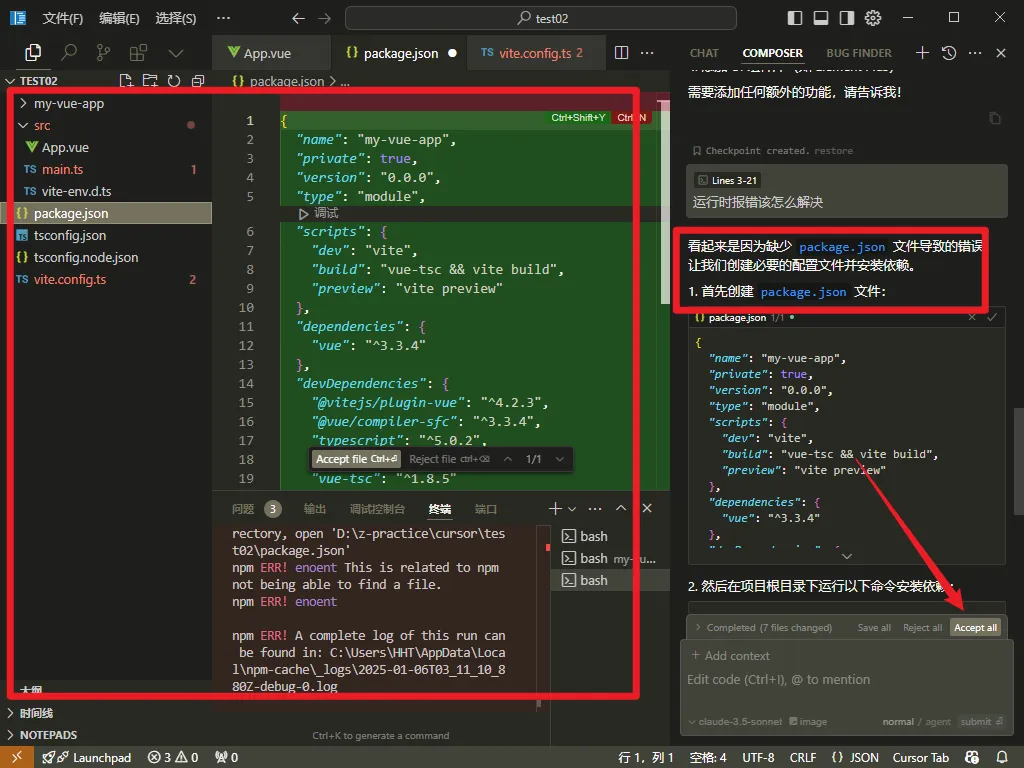Screen dimensions: 1024x768
Task: Switch composer mode to agent
Action: pyautogui.click(x=938, y=722)
